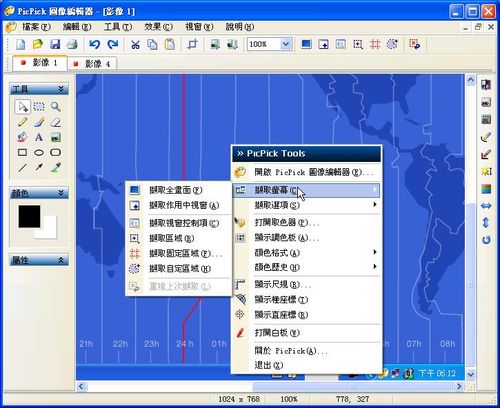This screenshot has height=408, width=500.
Task: Select the text tool A
Action: point(39,137)
